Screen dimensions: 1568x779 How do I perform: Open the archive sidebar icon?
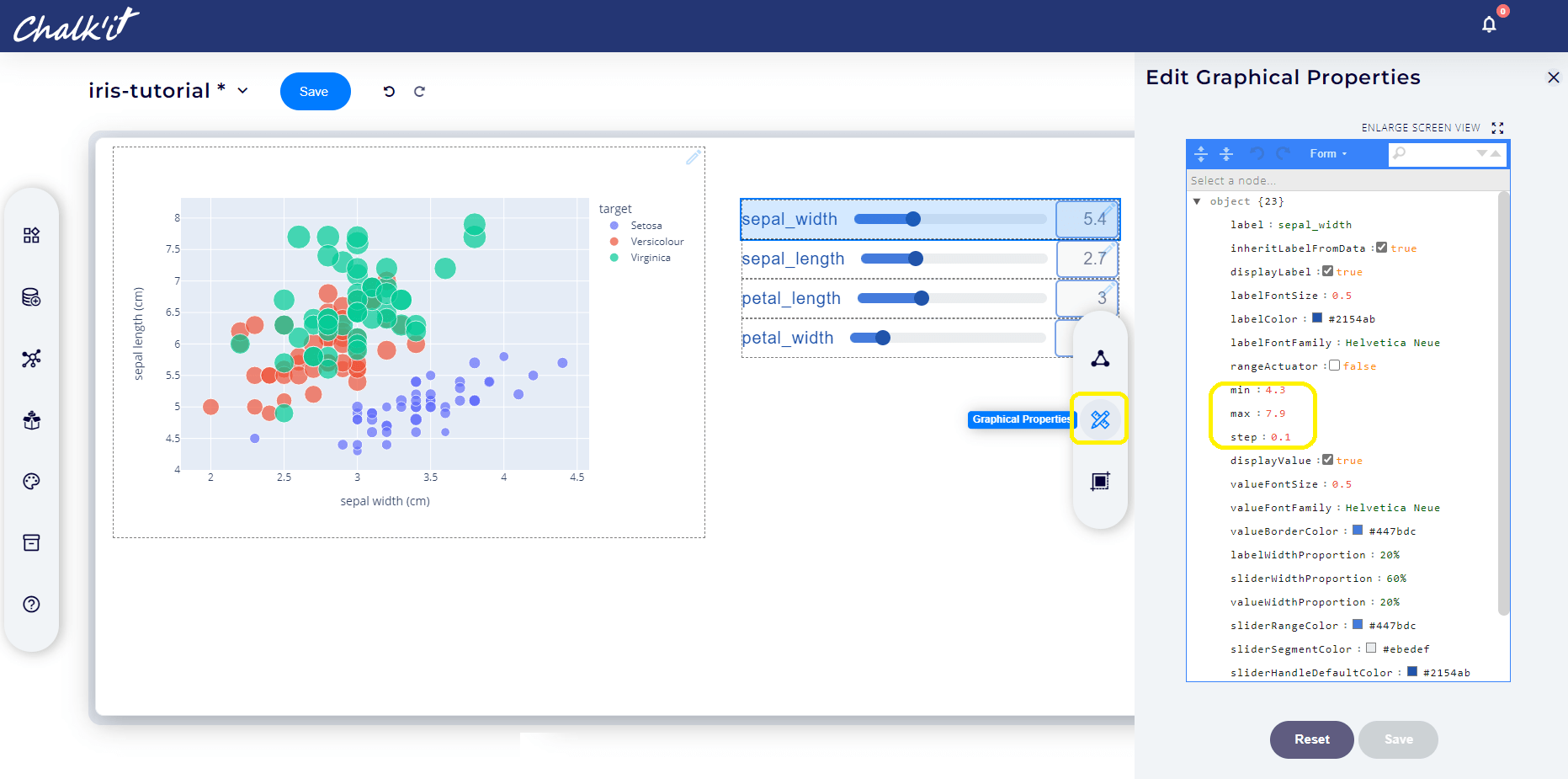31,543
